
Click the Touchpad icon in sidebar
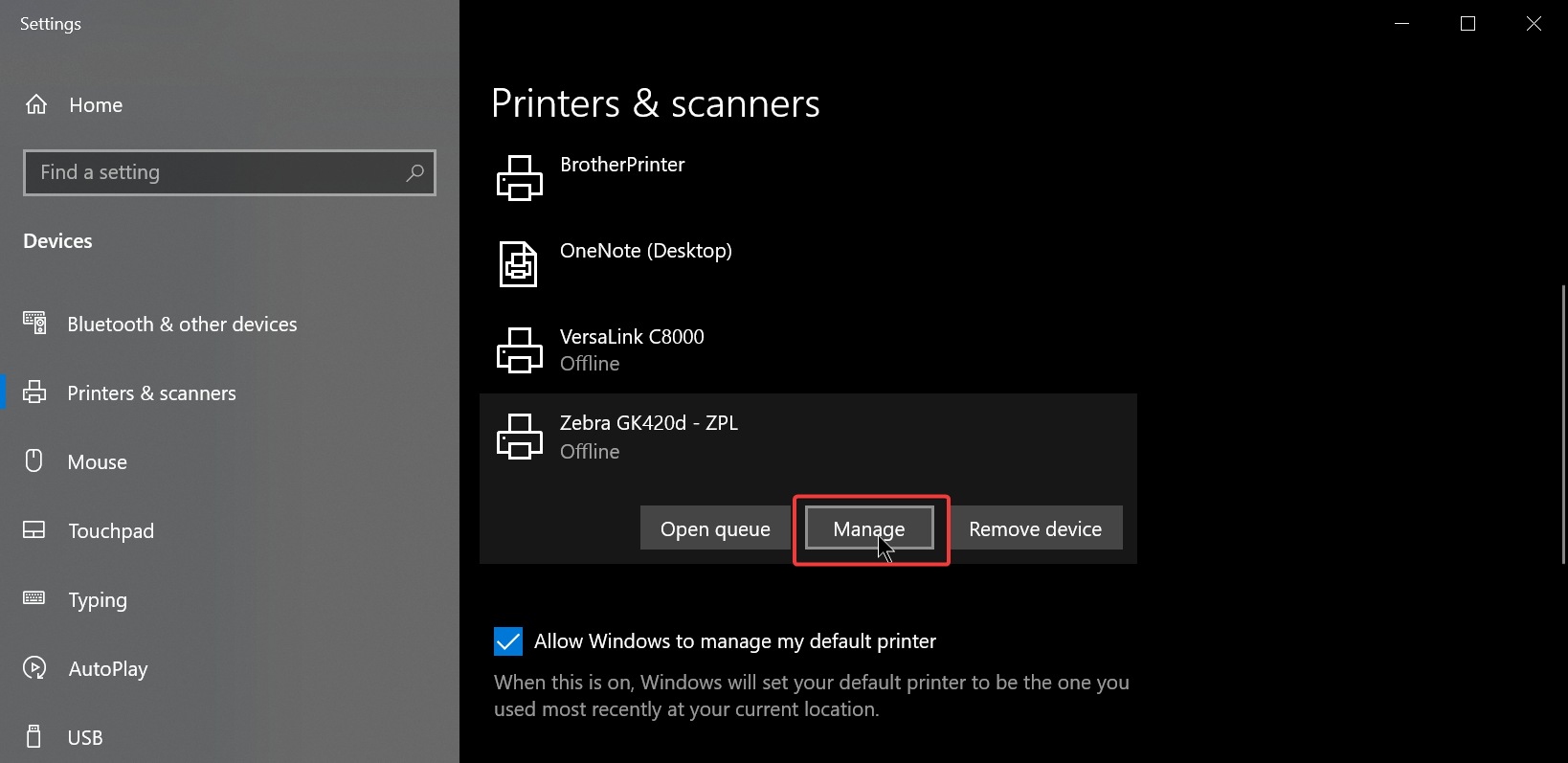click(34, 530)
